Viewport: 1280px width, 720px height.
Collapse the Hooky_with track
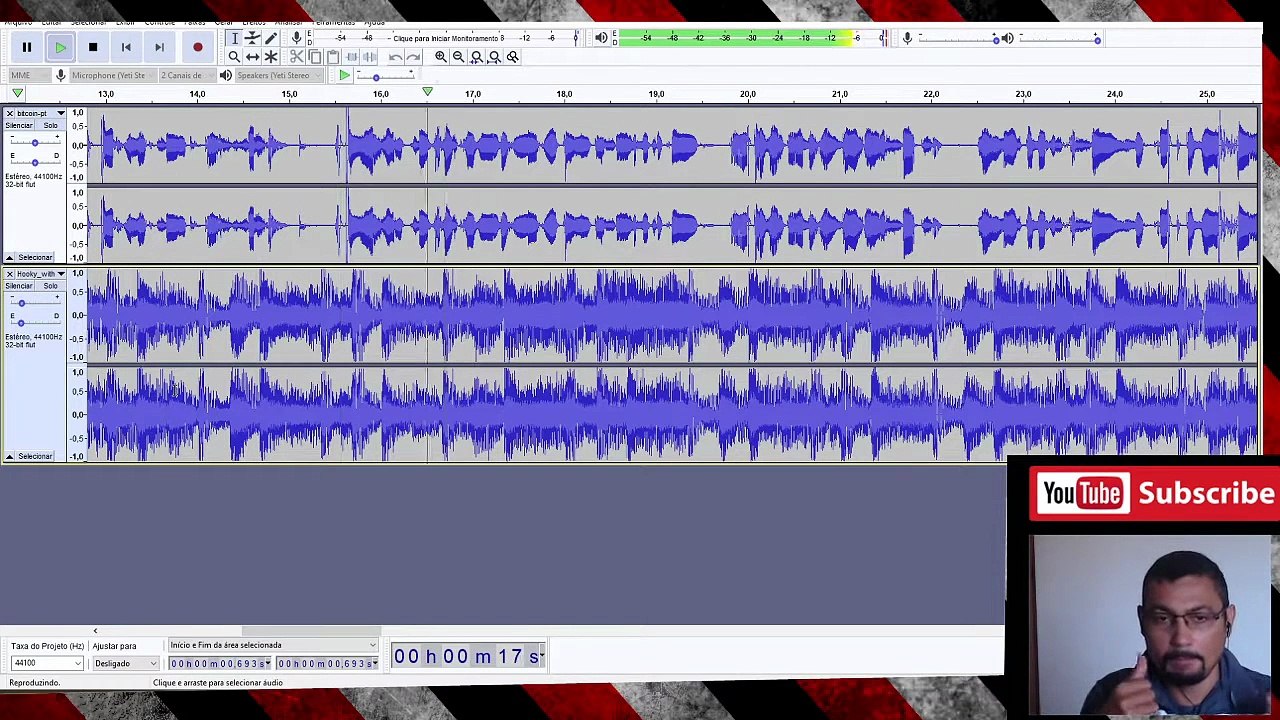pyautogui.click(x=9, y=457)
